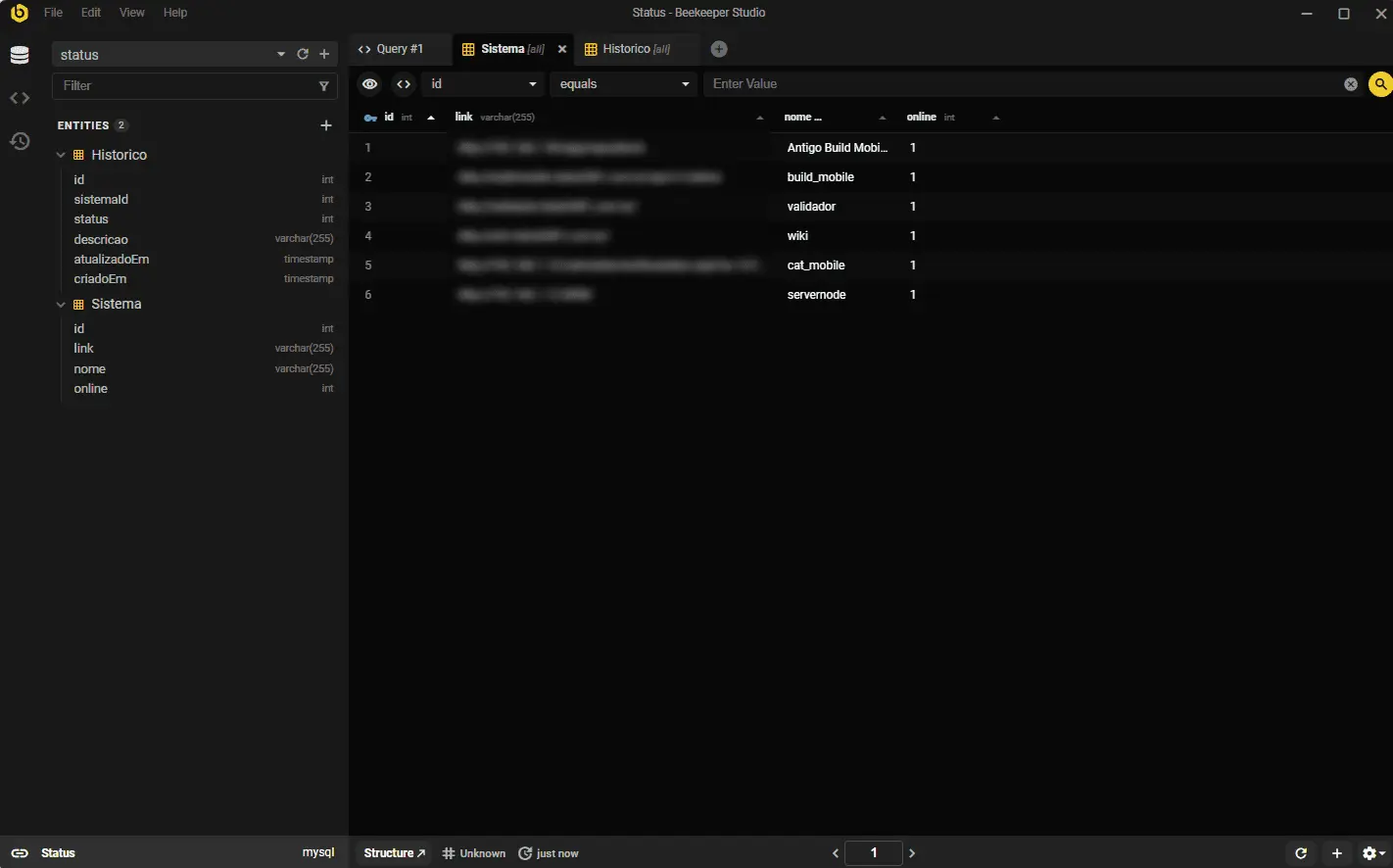Image resolution: width=1393 pixels, height=868 pixels.
Task: Click the entity filter funnel icon
Action: coord(324,86)
